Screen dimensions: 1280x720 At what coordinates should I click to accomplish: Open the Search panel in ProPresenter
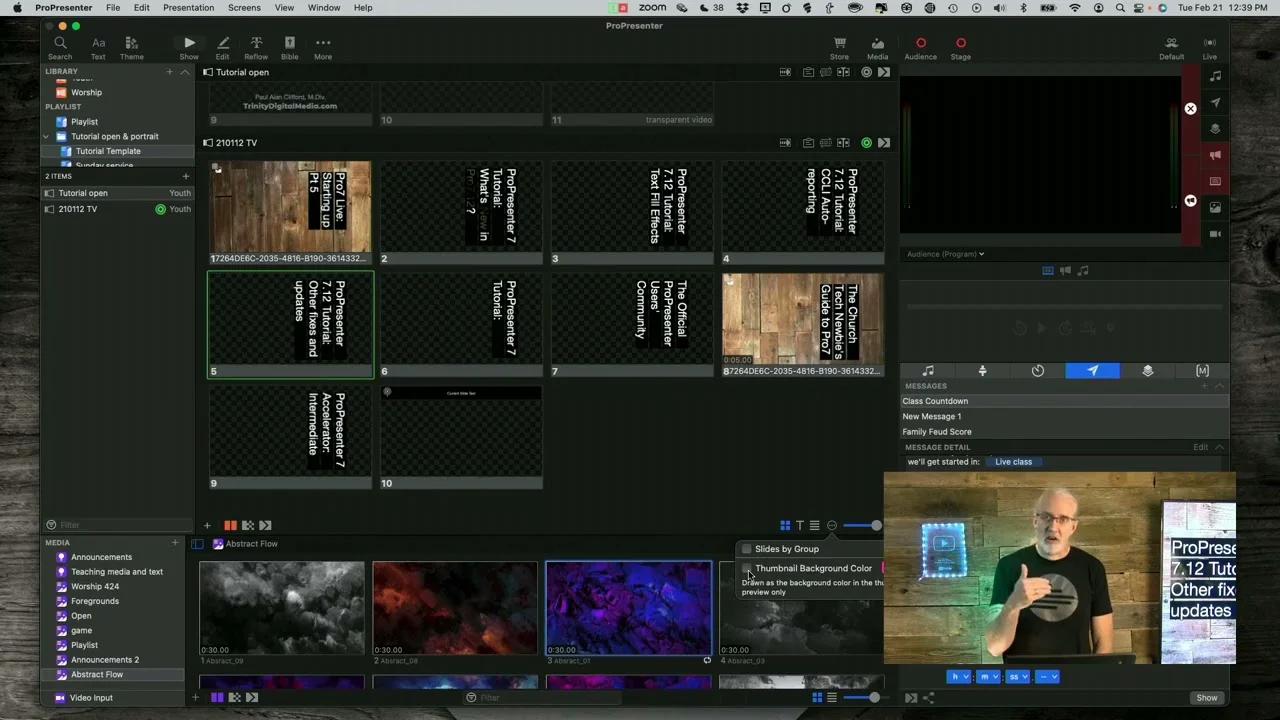tap(60, 45)
